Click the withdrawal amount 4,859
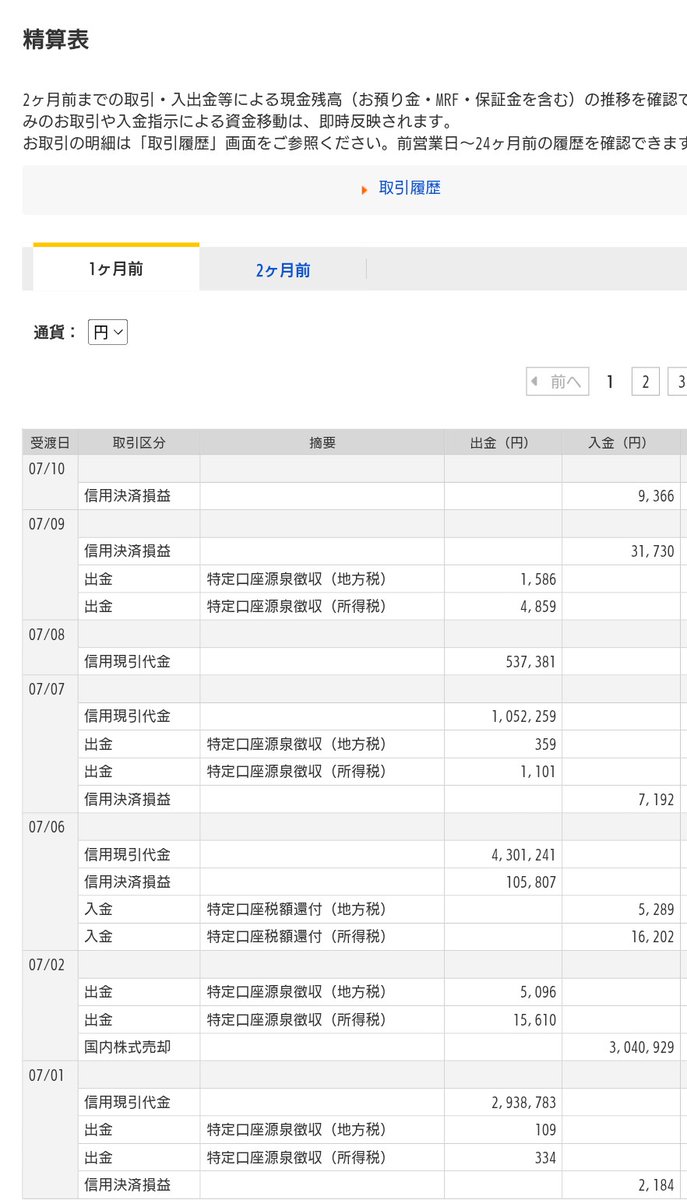 (538, 606)
